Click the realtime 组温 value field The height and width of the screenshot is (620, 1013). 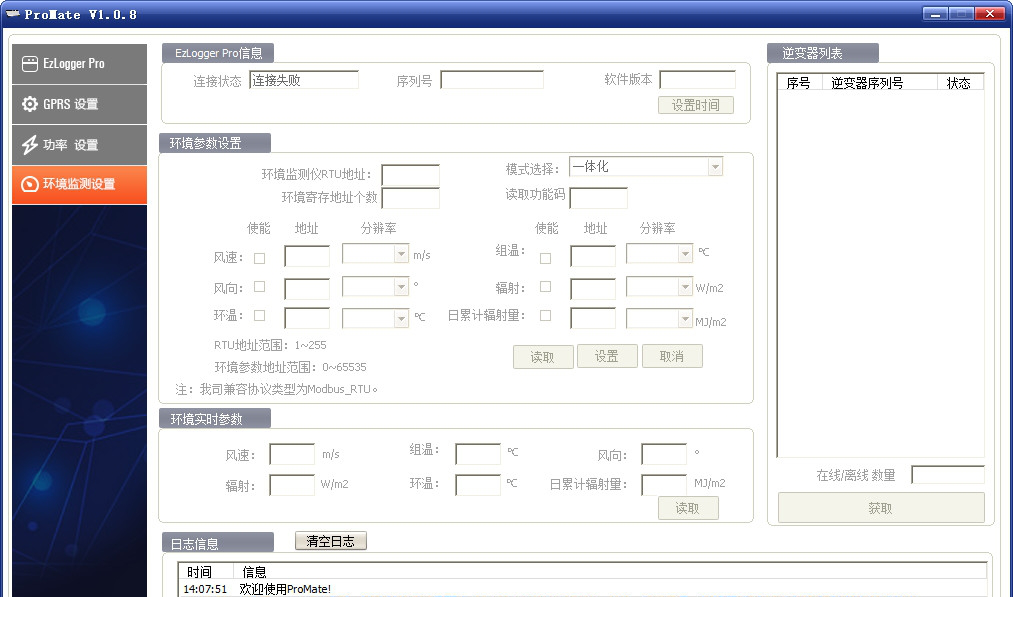click(x=478, y=454)
